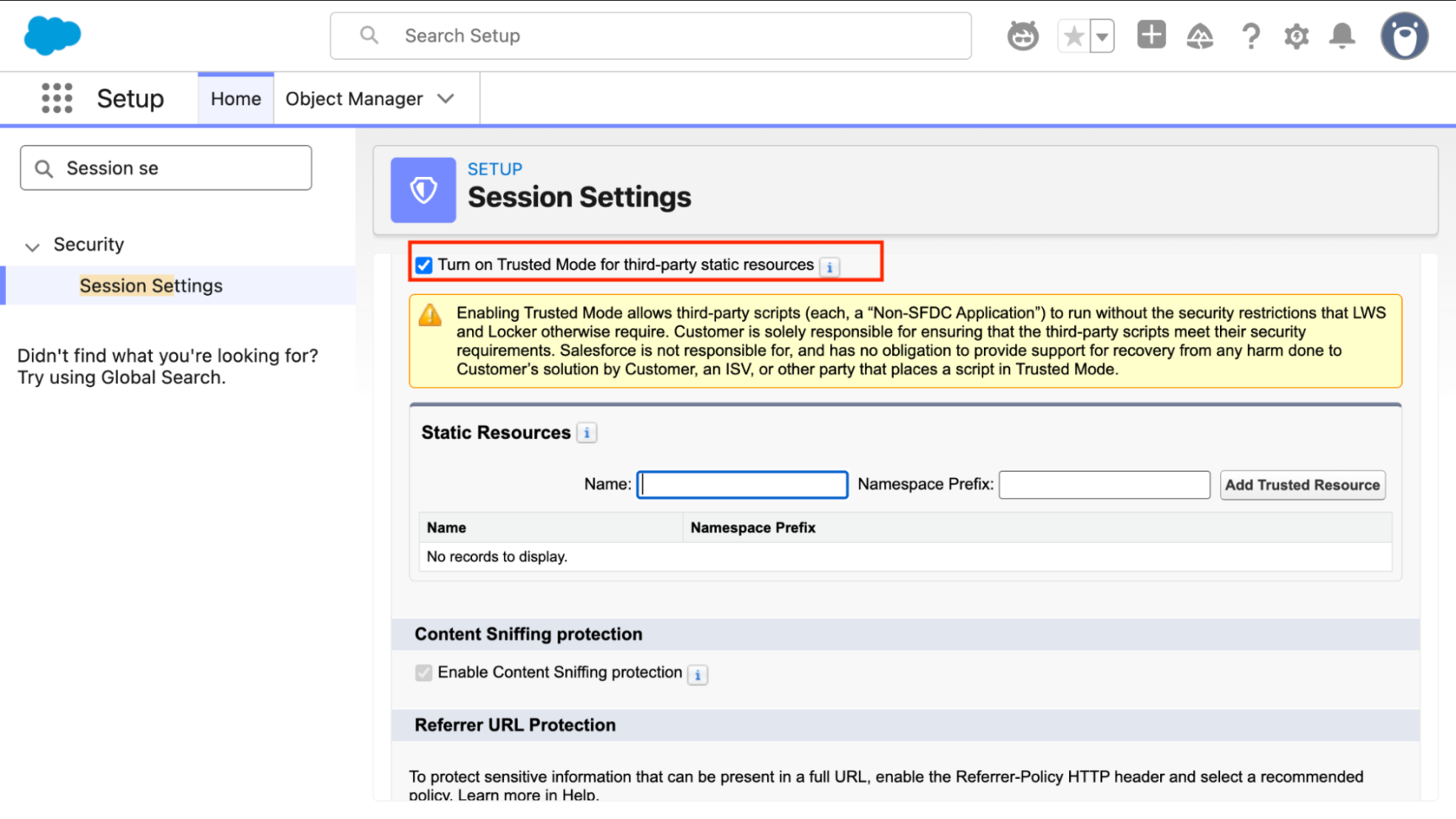Open the notifications bell
This screenshot has width=1456, height=819.
pos(1342,36)
